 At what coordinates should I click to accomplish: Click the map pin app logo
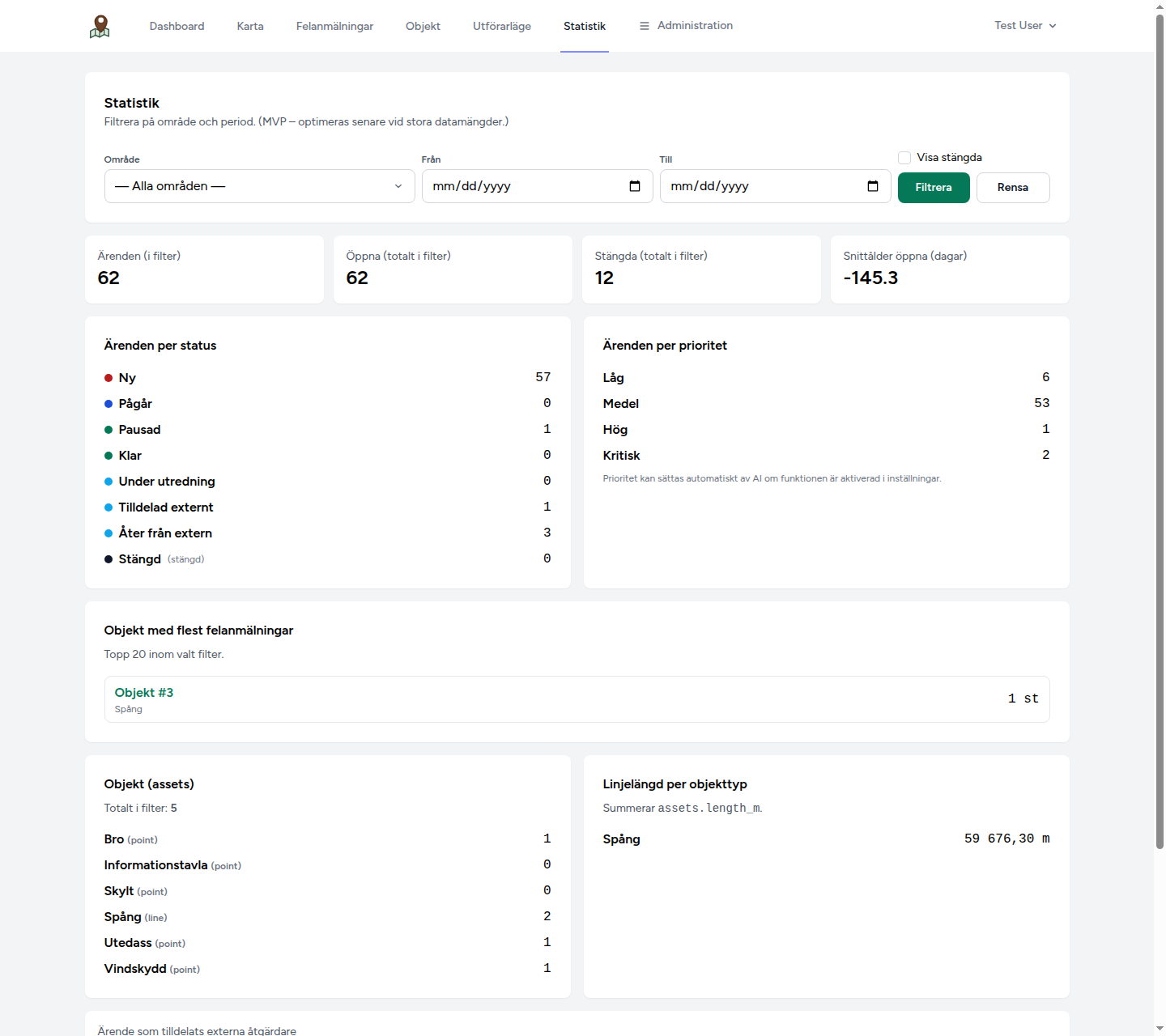[100, 27]
